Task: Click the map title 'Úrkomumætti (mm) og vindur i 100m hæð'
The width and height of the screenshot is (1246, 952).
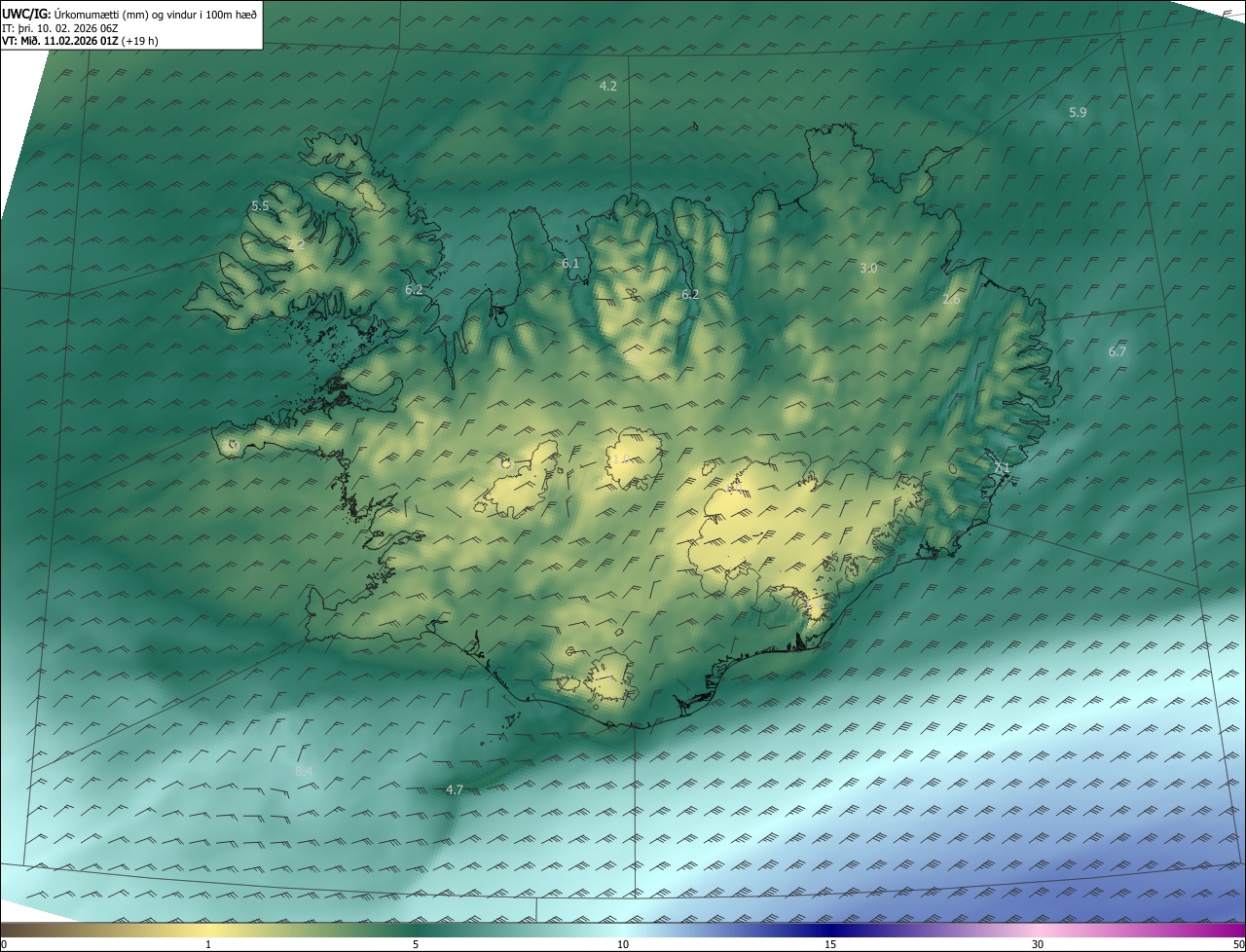Action: pyautogui.click(x=156, y=14)
